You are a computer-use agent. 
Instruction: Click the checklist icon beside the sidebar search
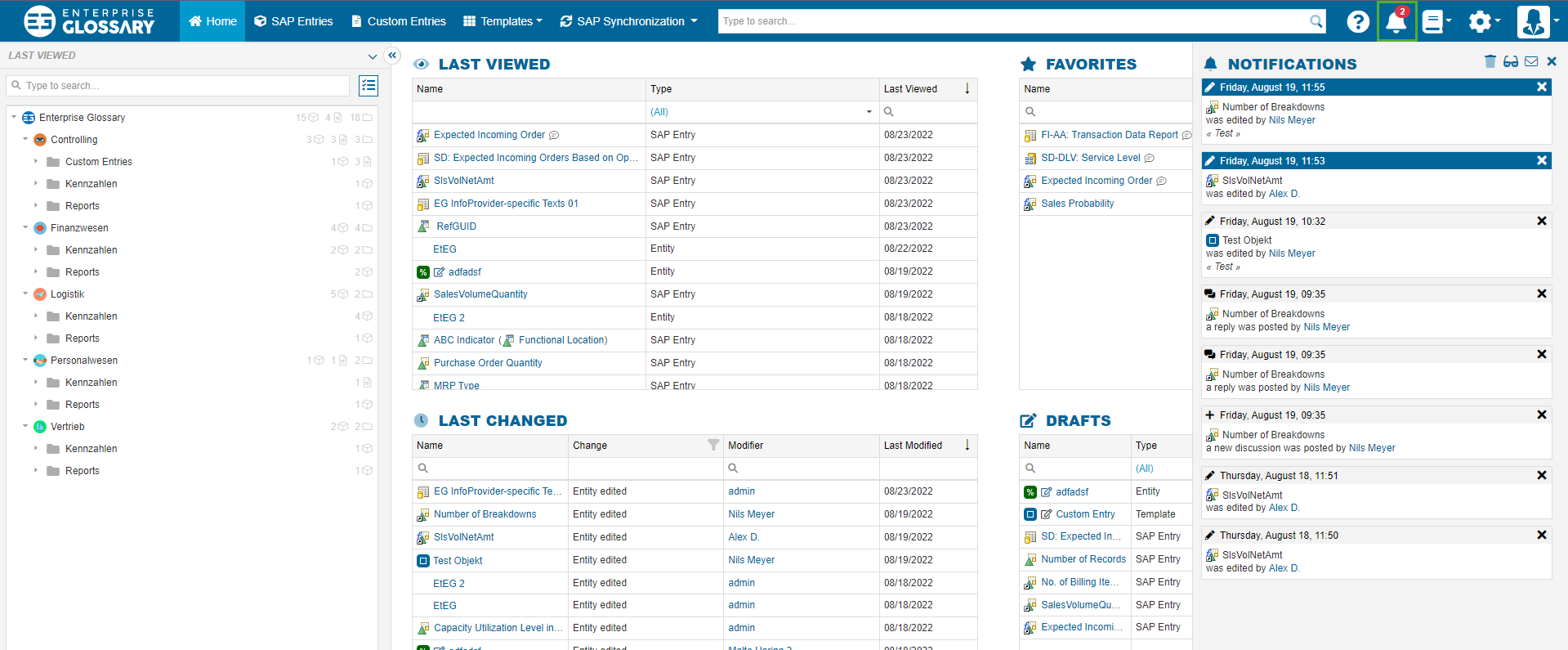(369, 86)
